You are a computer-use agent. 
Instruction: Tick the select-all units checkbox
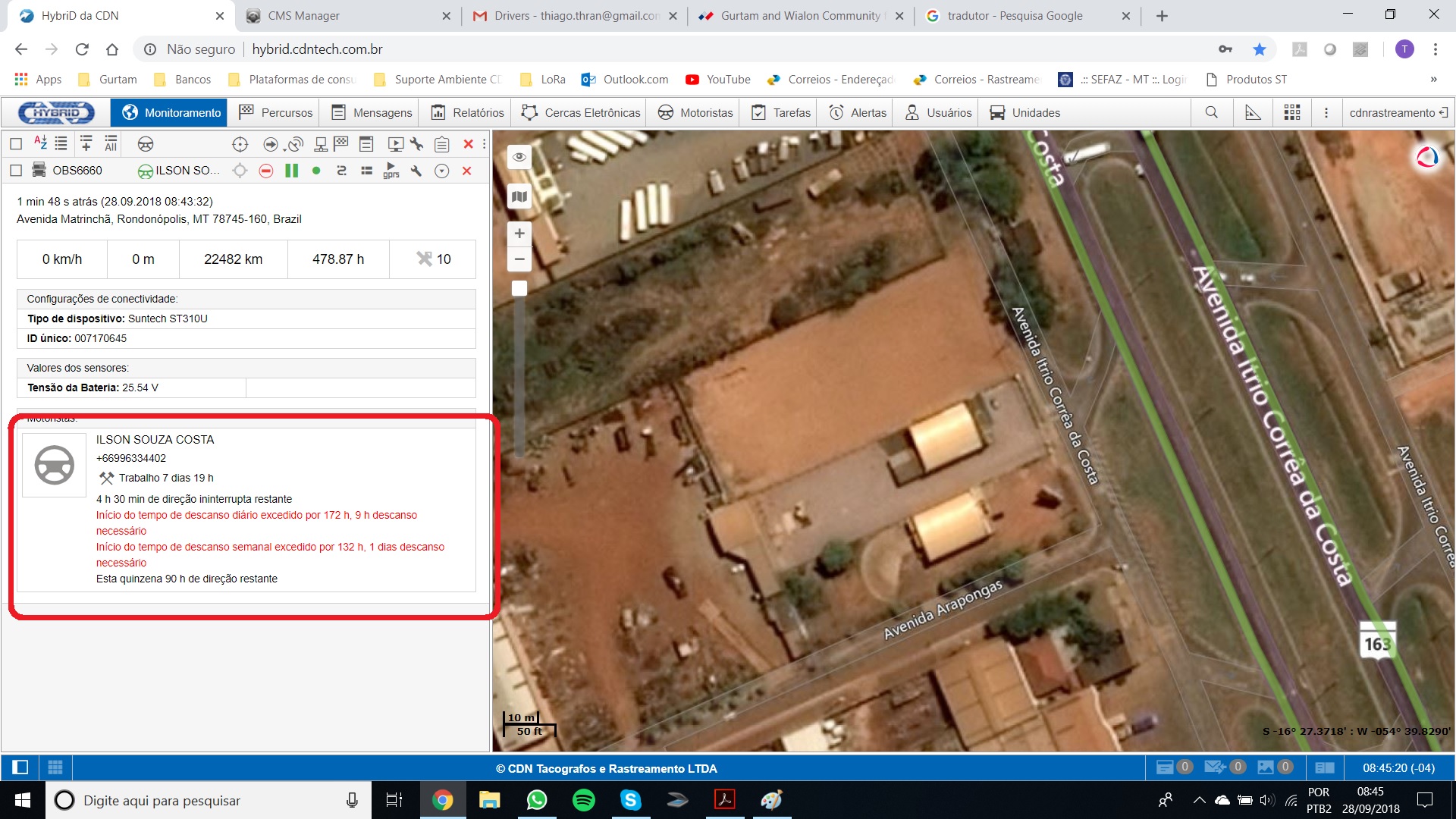[16, 143]
